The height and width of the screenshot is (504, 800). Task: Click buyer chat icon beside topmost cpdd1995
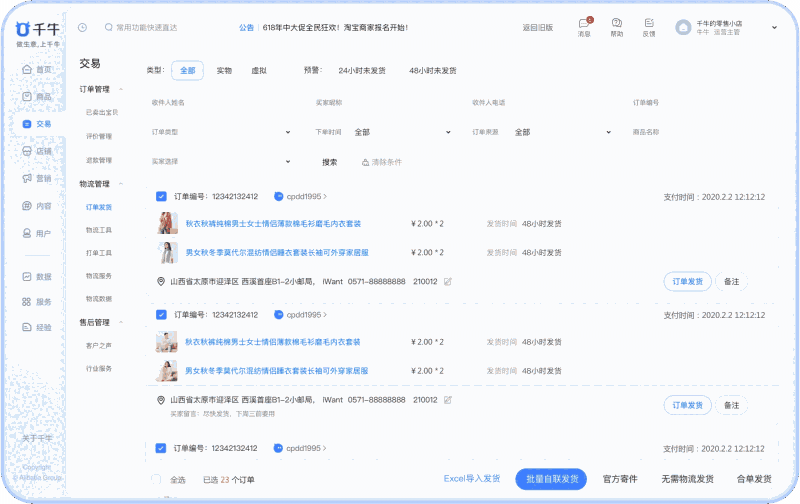pyautogui.click(x=279, y=196)
